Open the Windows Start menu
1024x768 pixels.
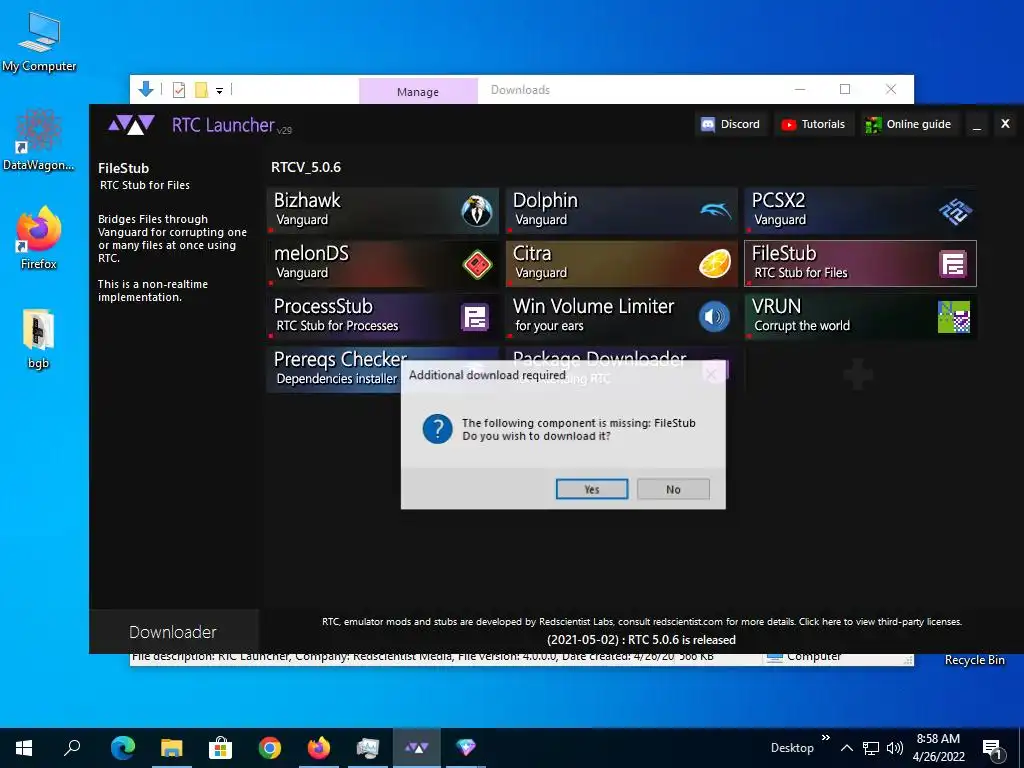point(24,748)
